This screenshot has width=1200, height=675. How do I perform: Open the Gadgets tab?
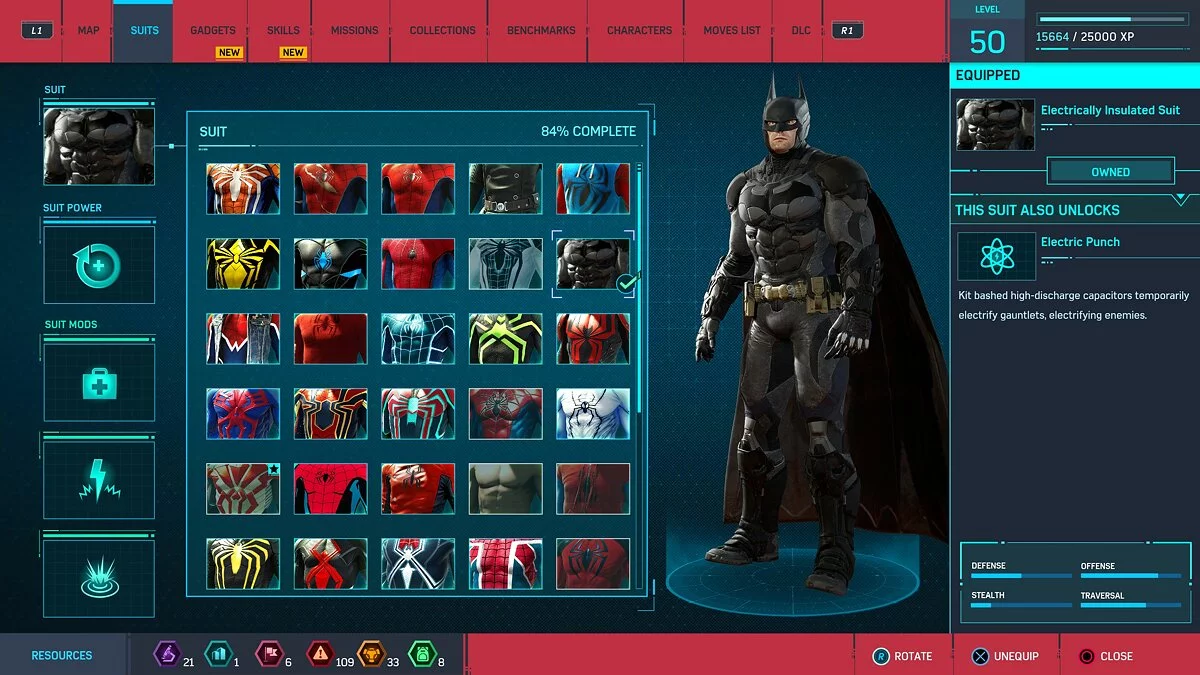tap(213, 30)
